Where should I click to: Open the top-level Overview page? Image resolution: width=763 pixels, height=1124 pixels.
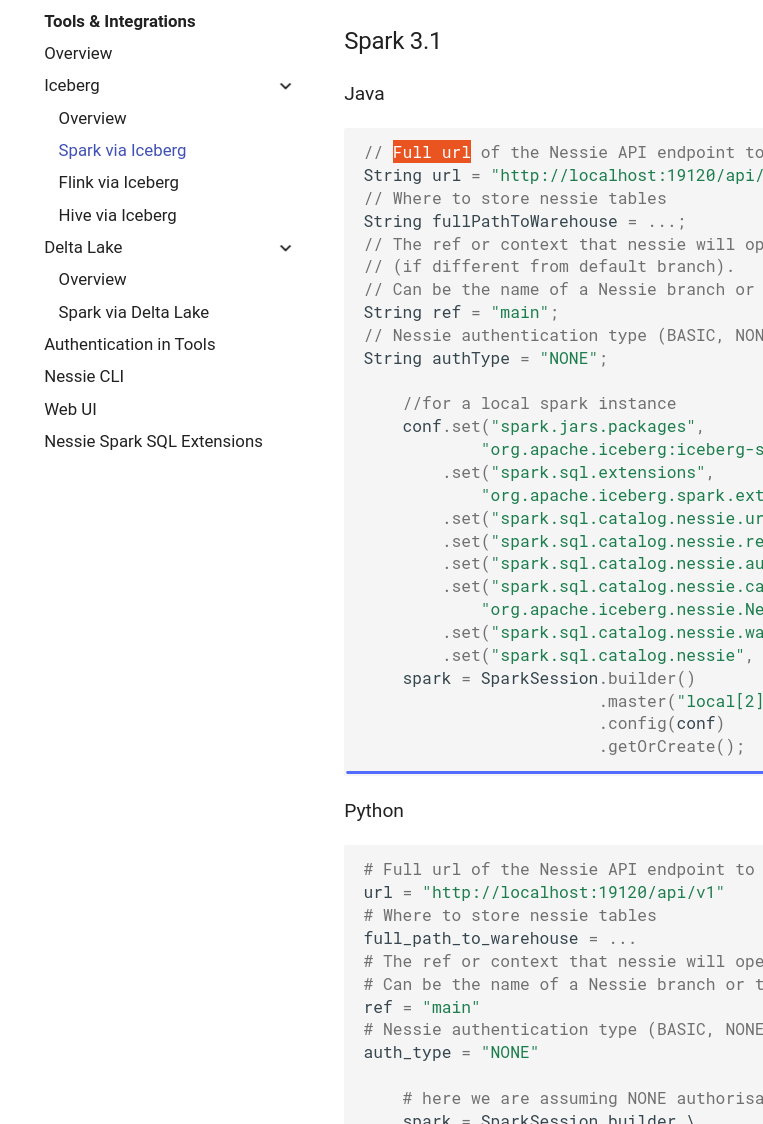[78, 53]
